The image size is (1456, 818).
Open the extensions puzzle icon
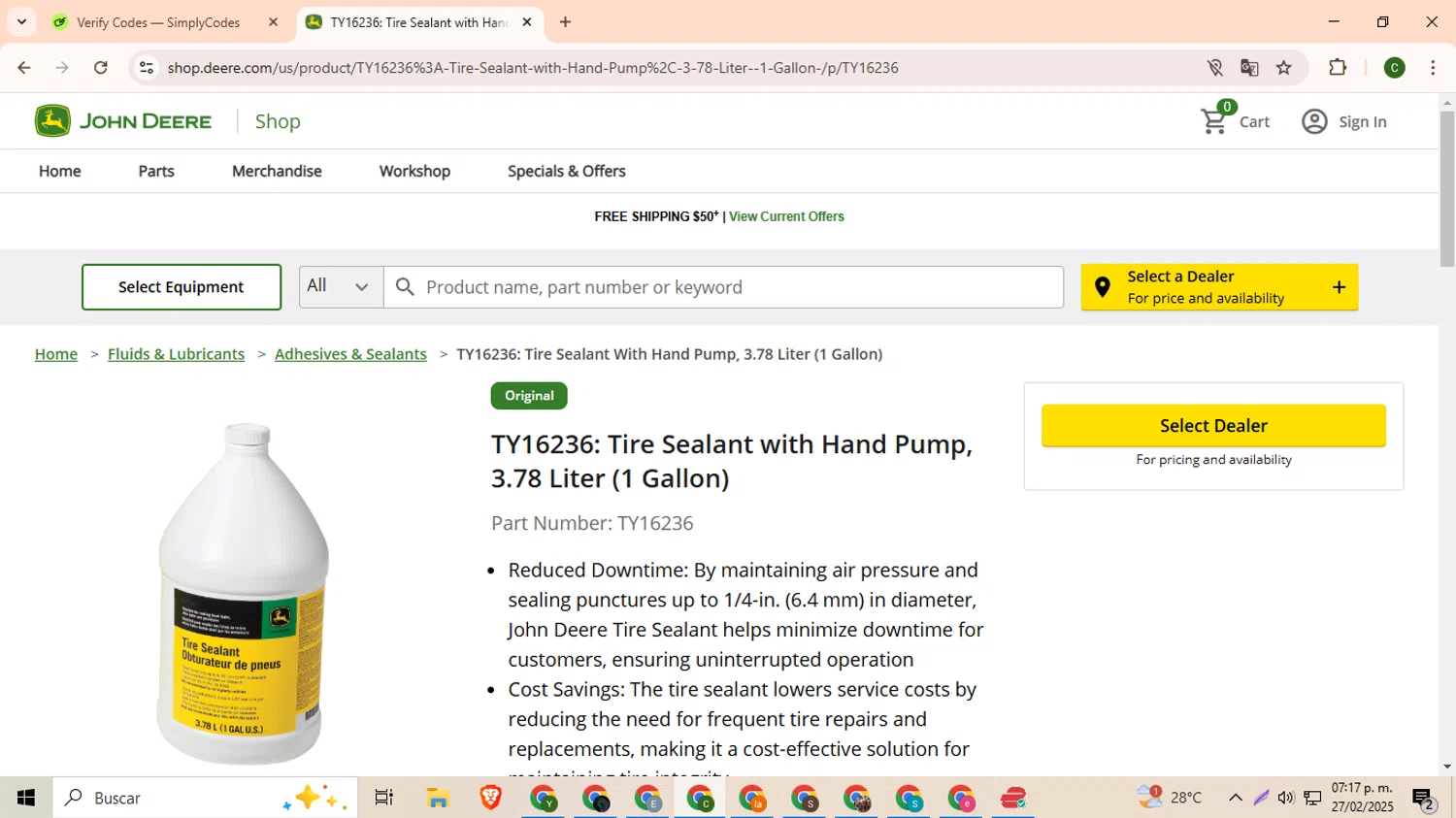coord(1338,67)
